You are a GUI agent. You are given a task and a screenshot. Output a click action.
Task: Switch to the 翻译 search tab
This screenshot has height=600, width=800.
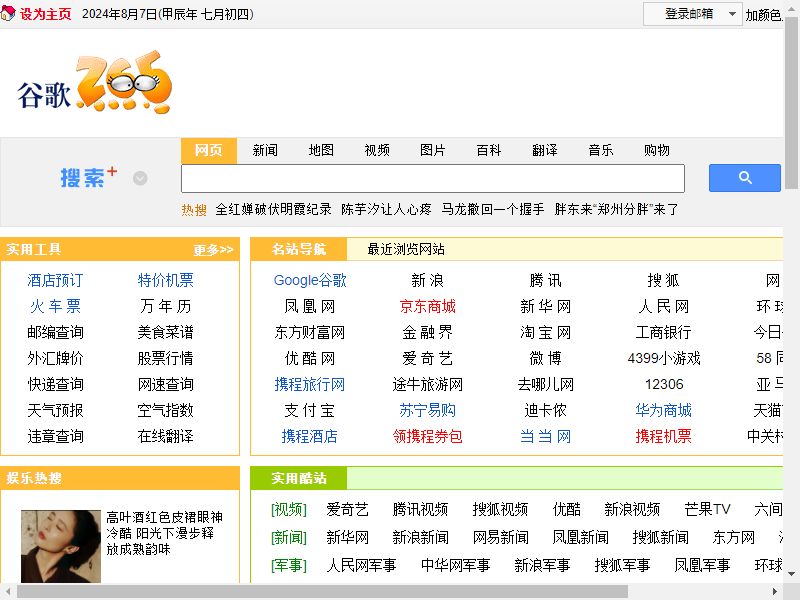point(544,151)
